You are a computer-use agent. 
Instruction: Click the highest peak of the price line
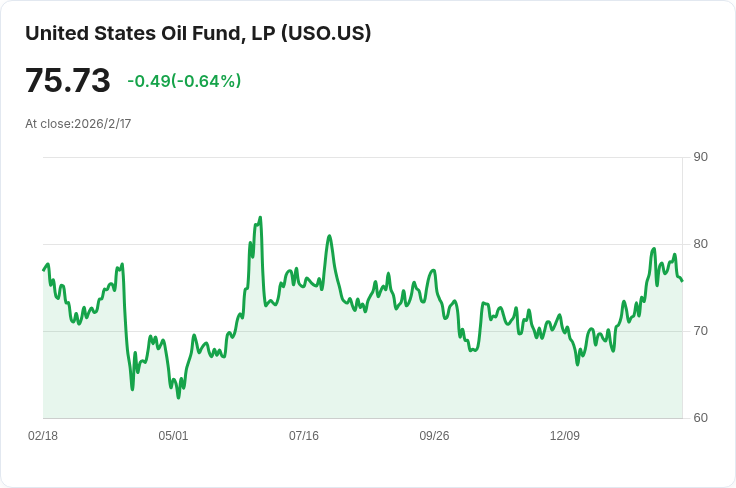point(260,217)
